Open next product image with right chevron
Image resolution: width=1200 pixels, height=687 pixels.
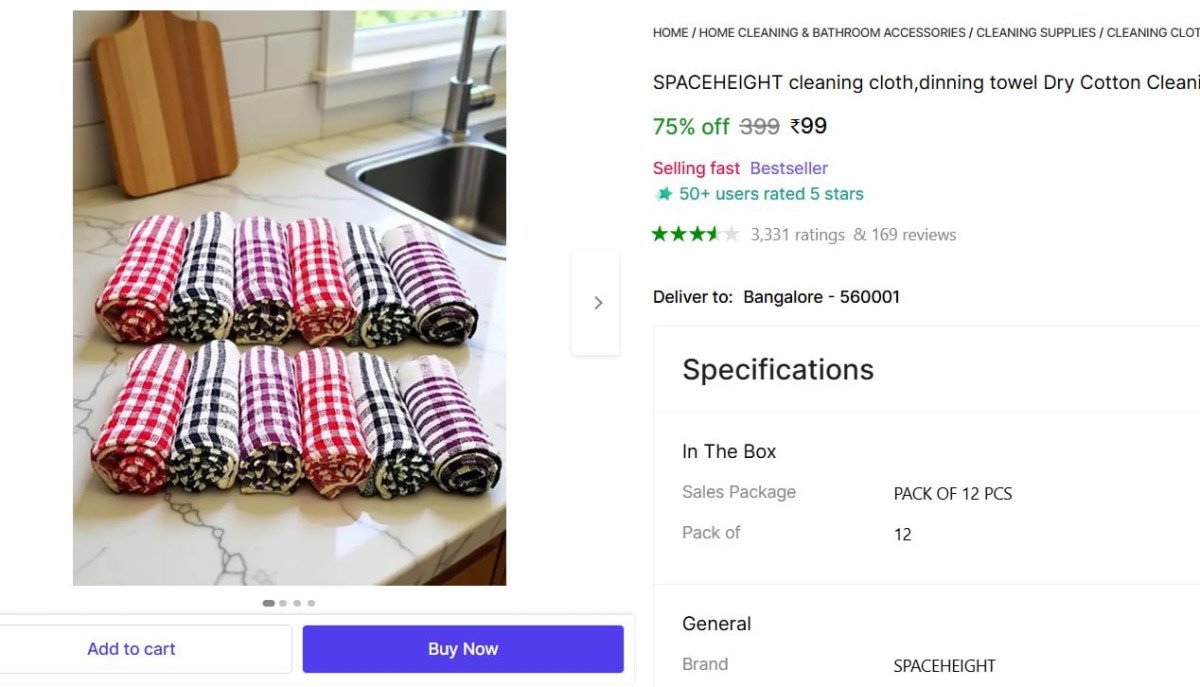(597, 302)
